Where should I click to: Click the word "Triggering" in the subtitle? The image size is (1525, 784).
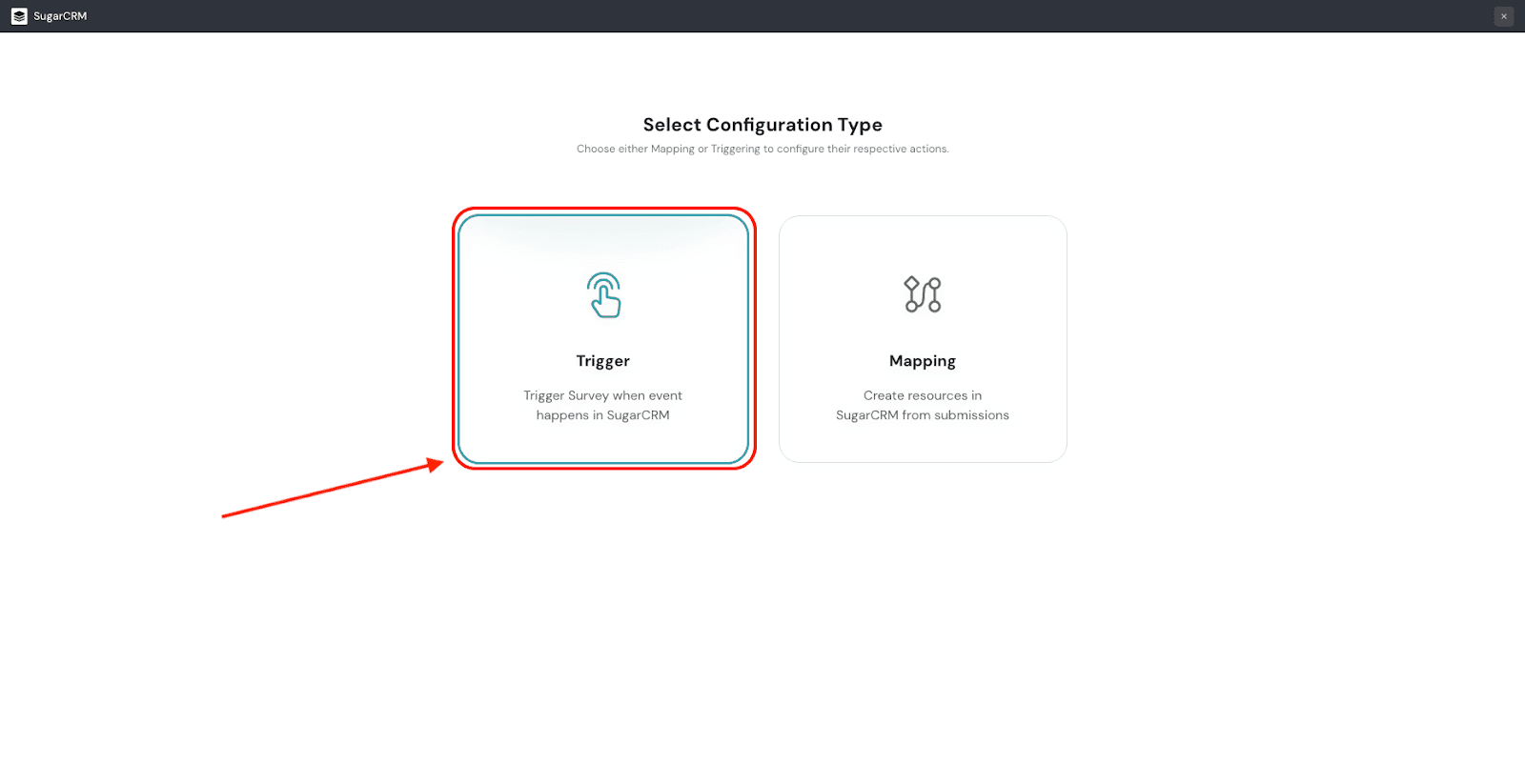point(735,149)
